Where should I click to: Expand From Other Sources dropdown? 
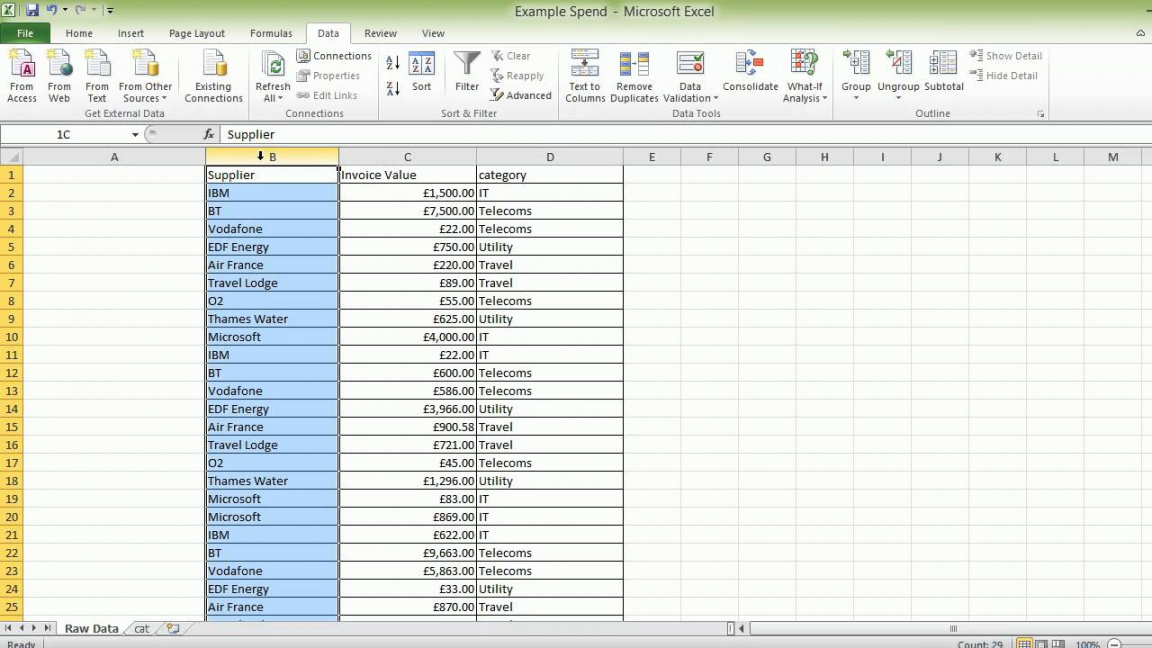coord(145,98)
